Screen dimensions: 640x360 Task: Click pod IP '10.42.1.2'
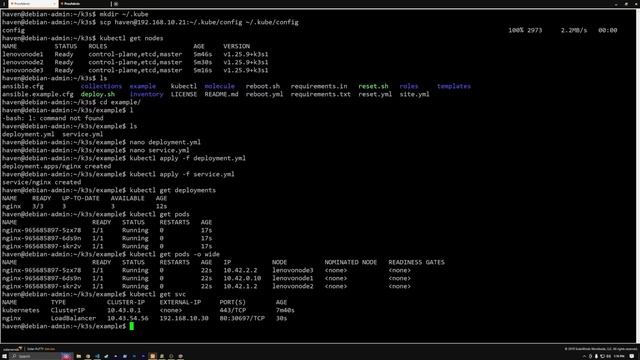click(x=240, y=286)
